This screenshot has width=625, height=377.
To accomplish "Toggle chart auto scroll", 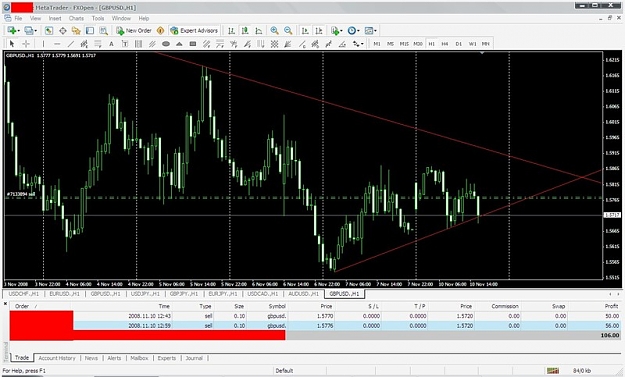I will tap(305, 30).
